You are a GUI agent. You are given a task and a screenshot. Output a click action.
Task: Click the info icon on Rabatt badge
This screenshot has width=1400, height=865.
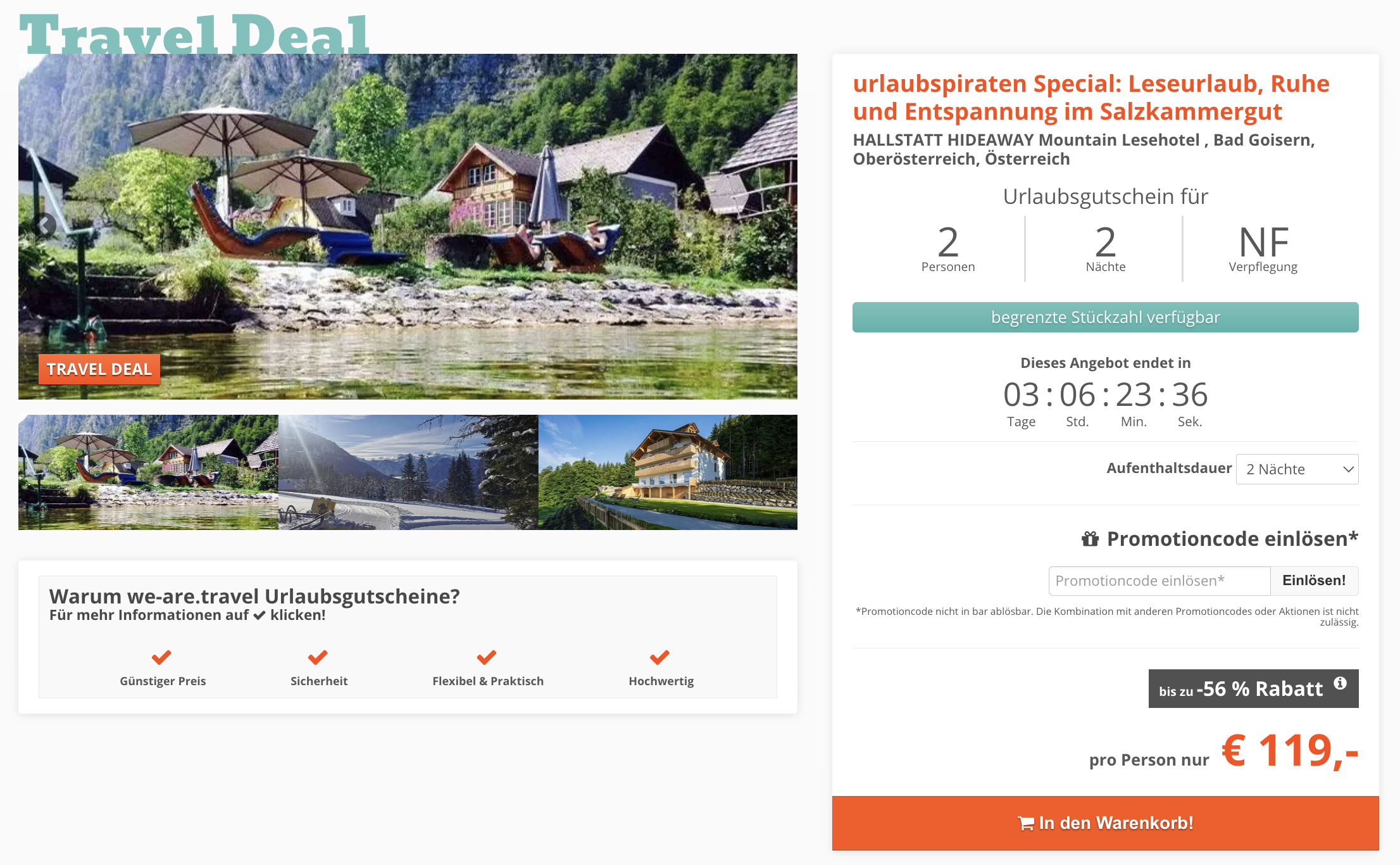tap(1340, 683)
